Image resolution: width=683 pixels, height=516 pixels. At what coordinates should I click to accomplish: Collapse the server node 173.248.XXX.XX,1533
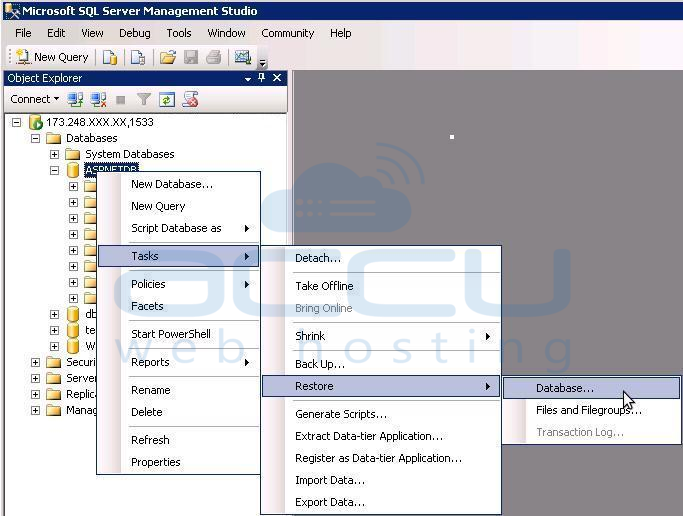16,122
